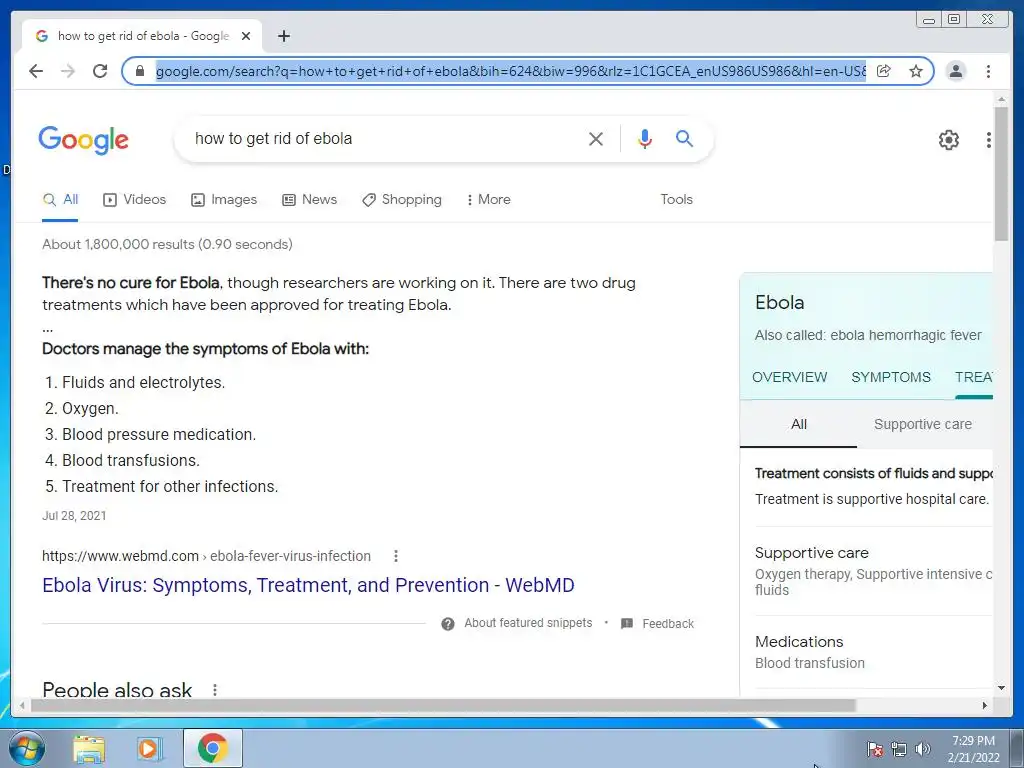The width and height of the screenshot is (1024, 768).
Task: Click About featured snippets help icon
Action: 448,624
